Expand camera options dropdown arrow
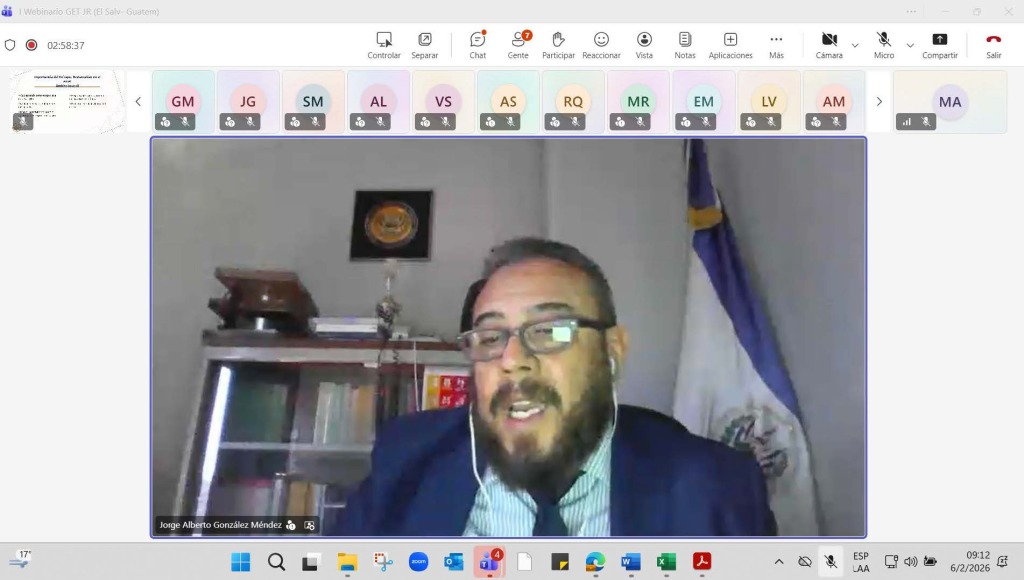Image resolution: width=1024 pixels, height=580 pixels. point(855,45)
